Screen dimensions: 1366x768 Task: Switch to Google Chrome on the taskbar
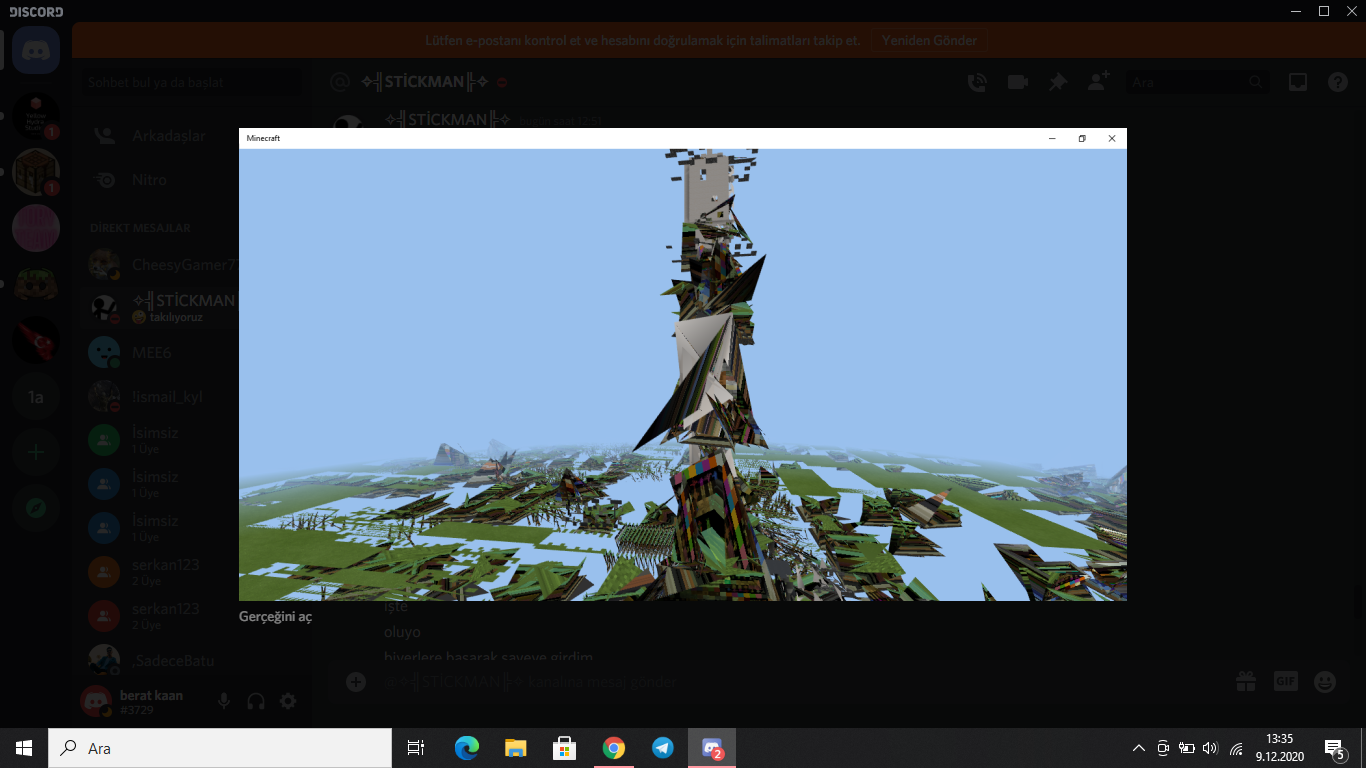(x=613, y=748)
